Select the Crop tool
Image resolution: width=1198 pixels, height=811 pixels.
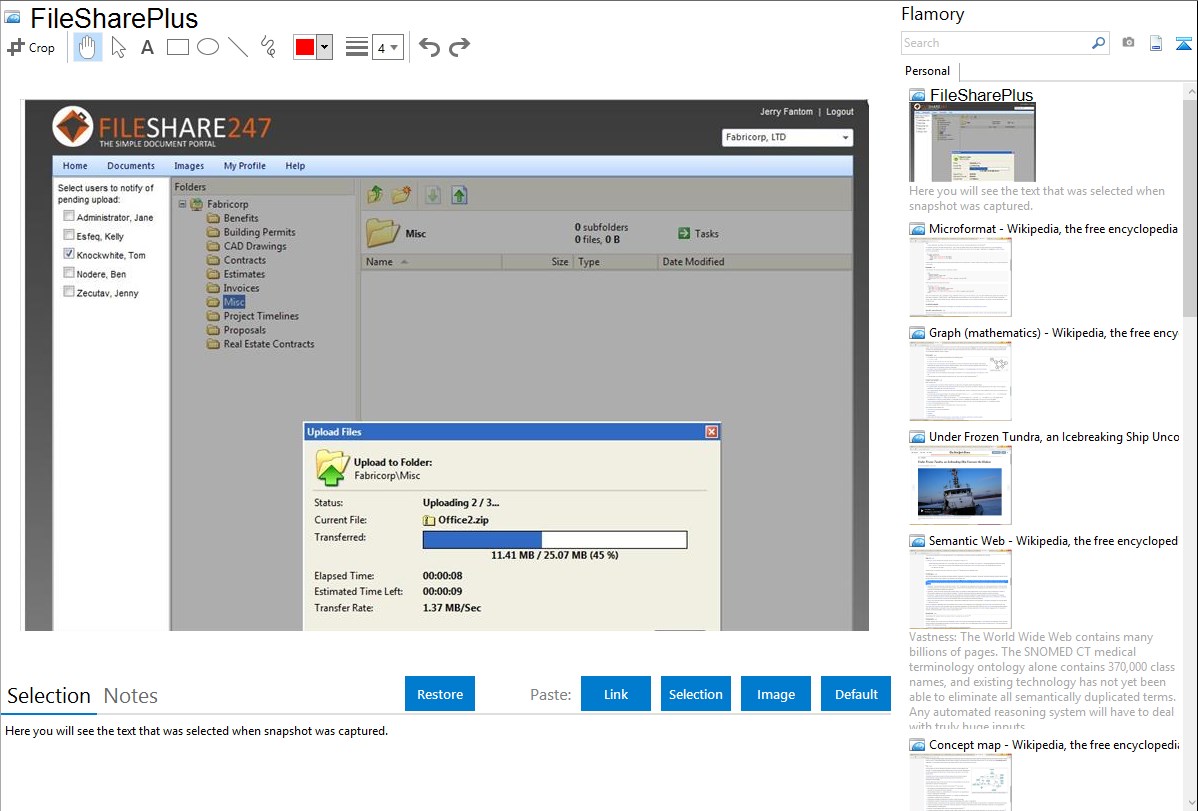(31, 47)
